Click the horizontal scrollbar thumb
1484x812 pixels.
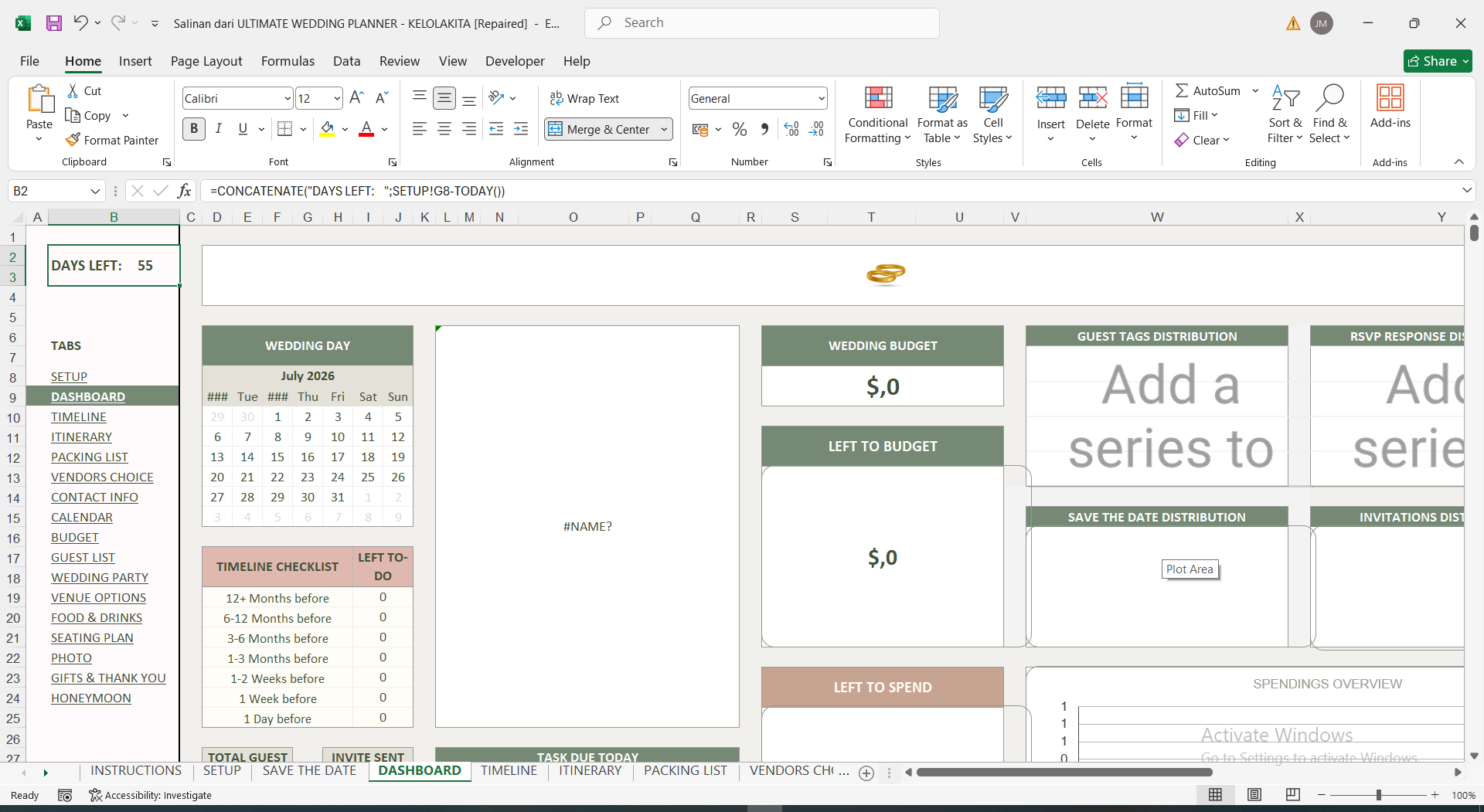(x=1064, y=772)
